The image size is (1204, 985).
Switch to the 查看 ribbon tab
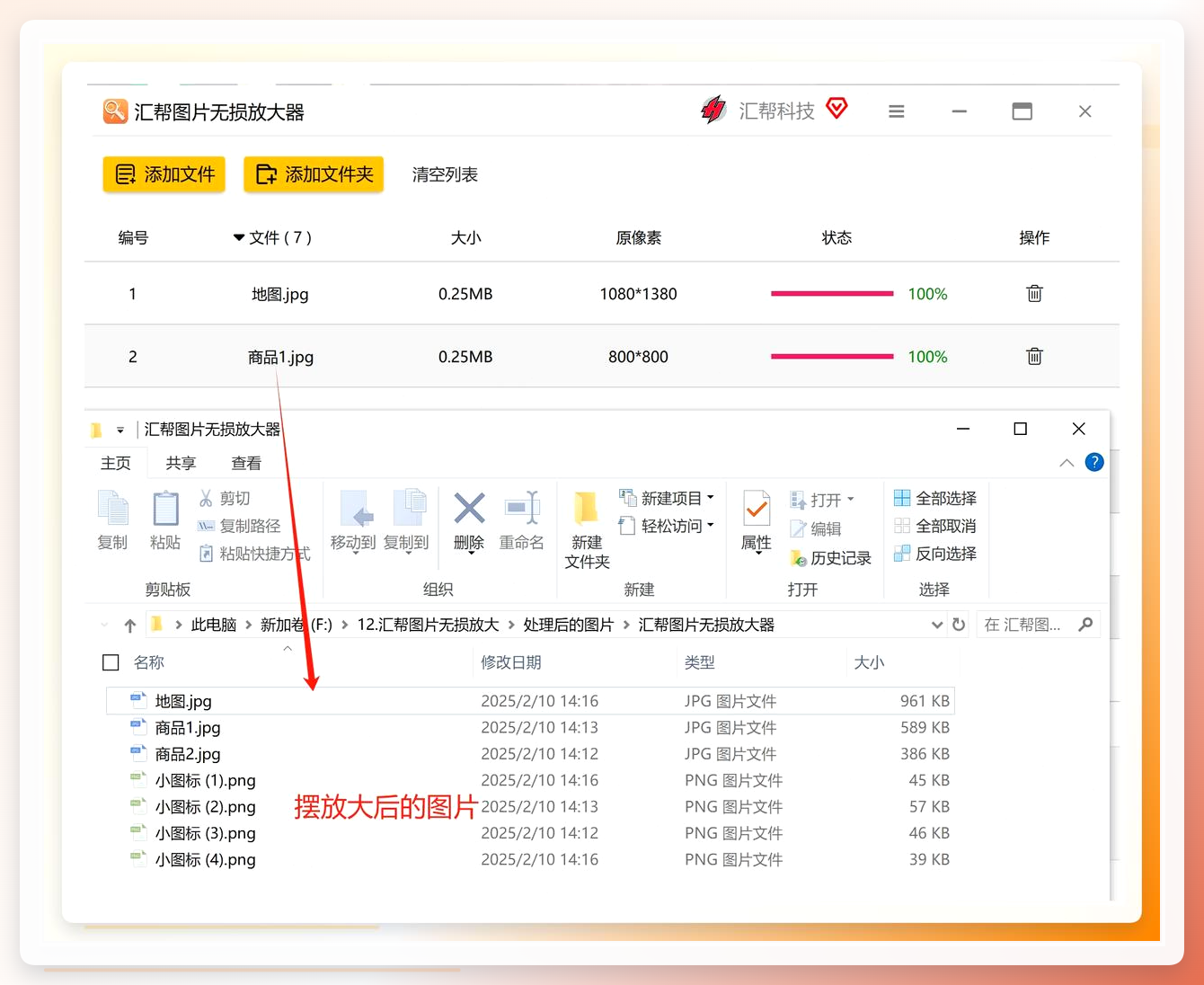pyautogui.click(x=246, y=463)
